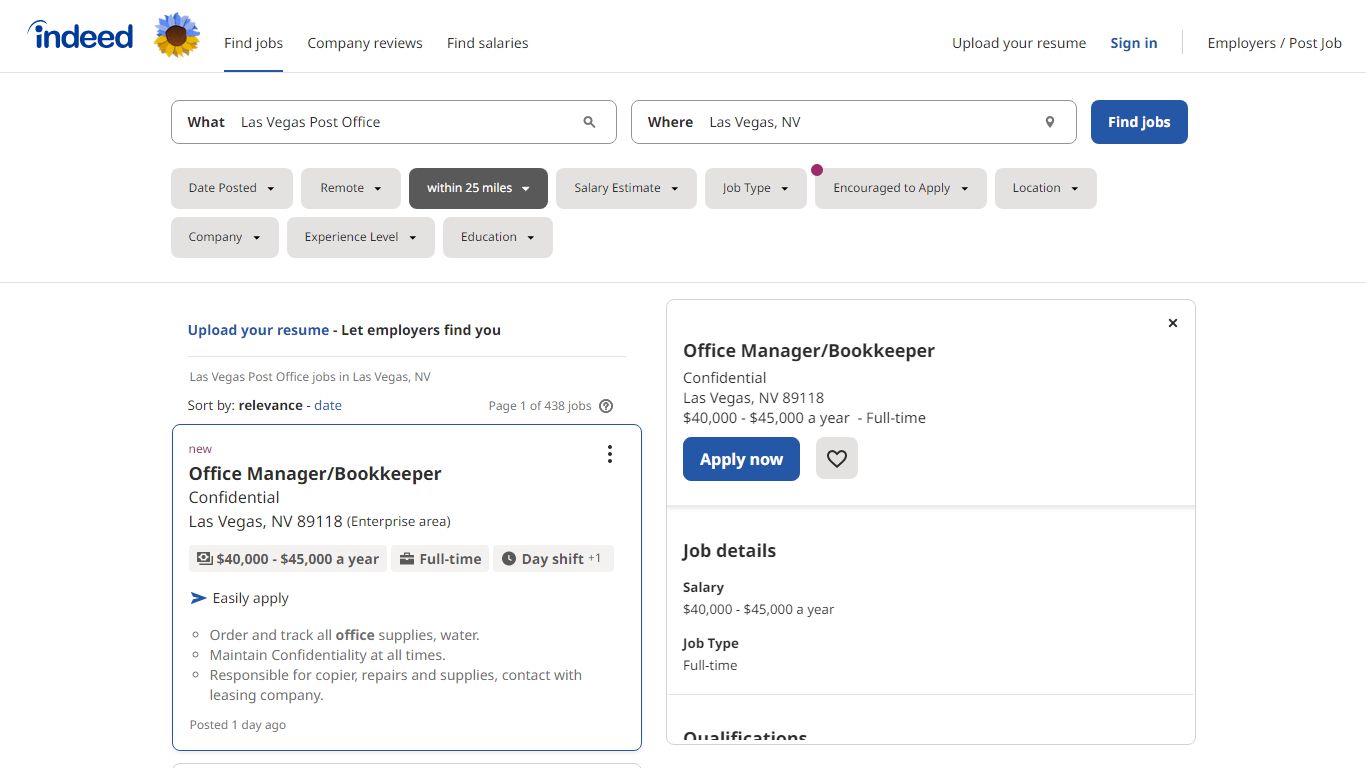Click Office Manager/Bookkeeper title in detail panel
The image size is (1366, 768).
[x=809, y=351]
